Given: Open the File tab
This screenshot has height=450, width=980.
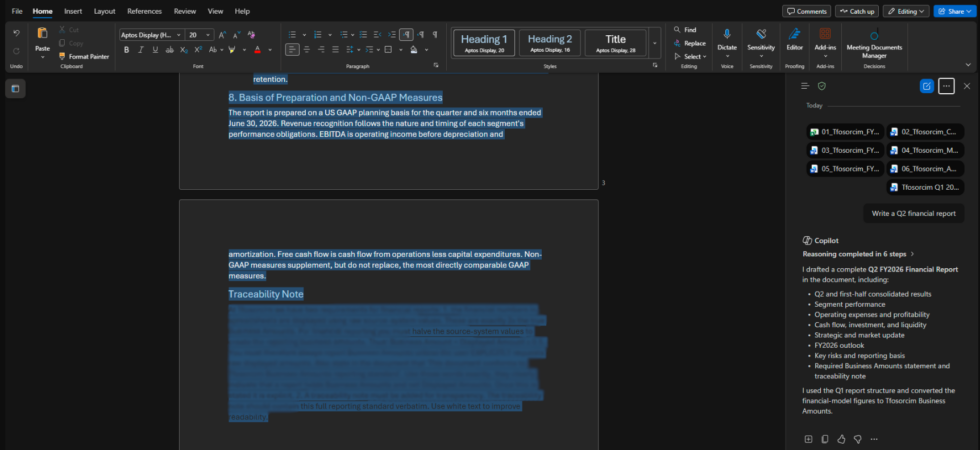Looking at the screenshot, I should (x=17, y=11).
